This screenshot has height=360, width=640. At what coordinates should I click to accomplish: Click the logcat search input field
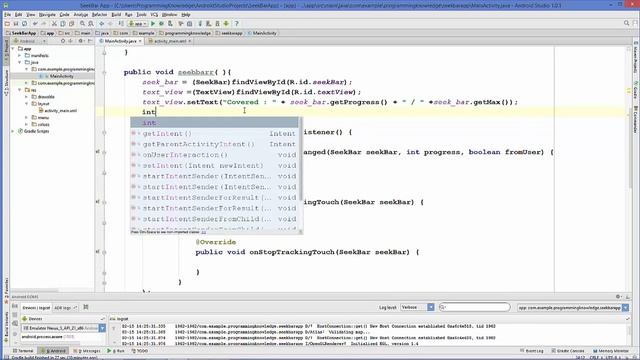[x=475, y=307]
